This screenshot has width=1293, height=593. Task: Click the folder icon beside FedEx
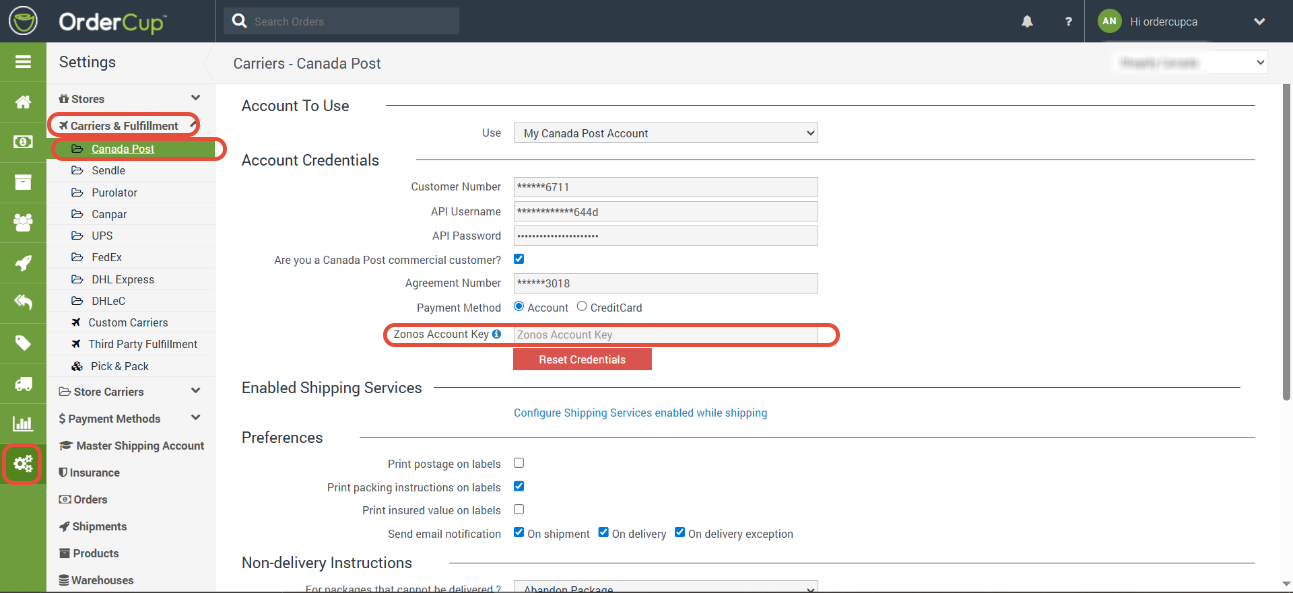pos(77,257)
